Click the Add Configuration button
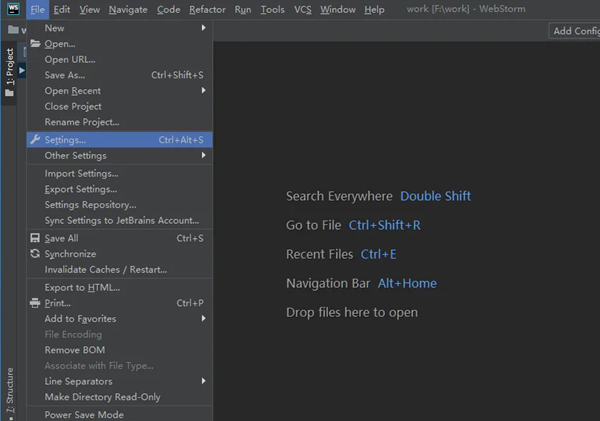This screenshot has width=600, height=421. point(574,31)
